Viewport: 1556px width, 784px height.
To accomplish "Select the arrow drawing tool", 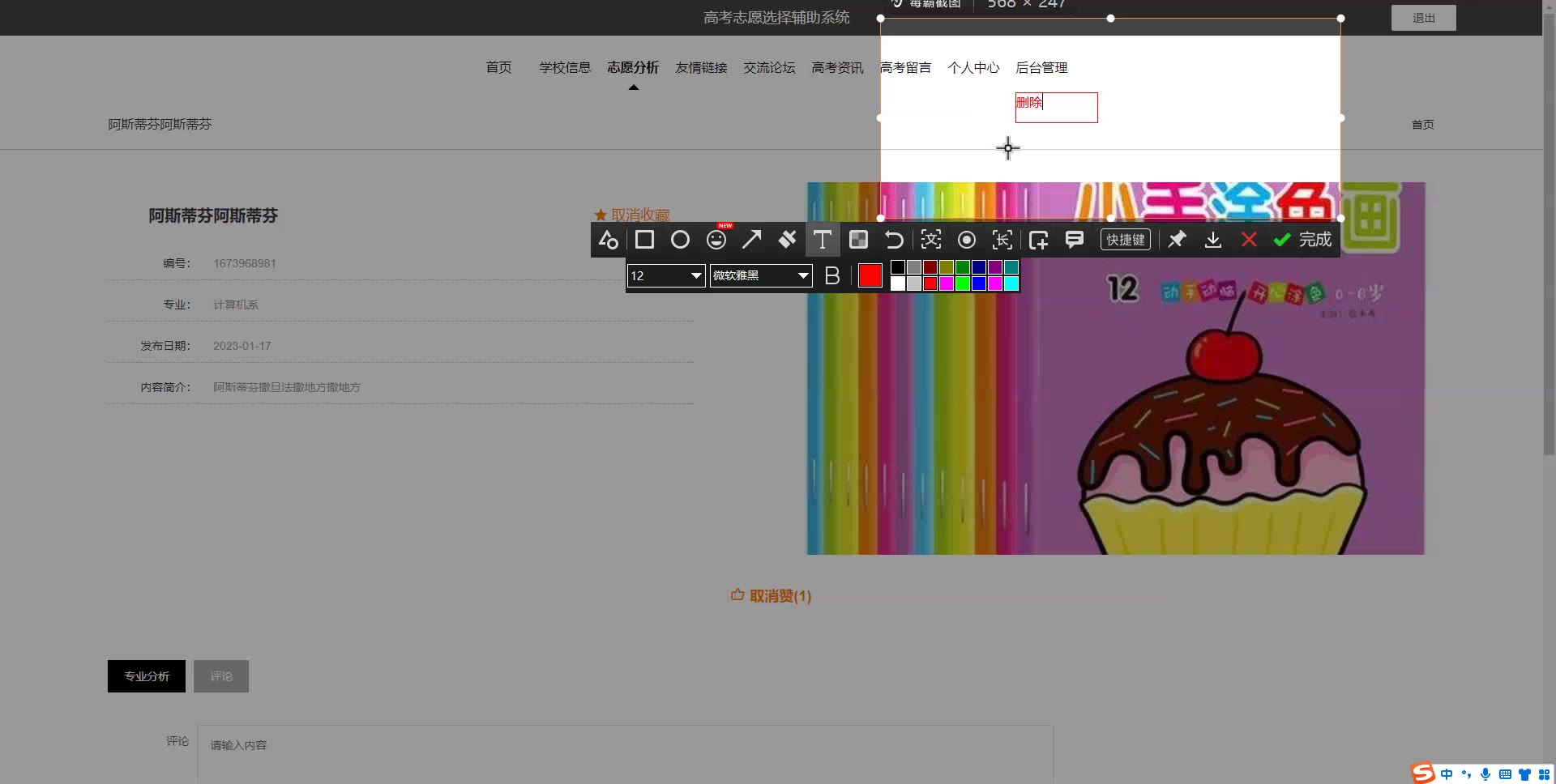I will tap(752, 240).
